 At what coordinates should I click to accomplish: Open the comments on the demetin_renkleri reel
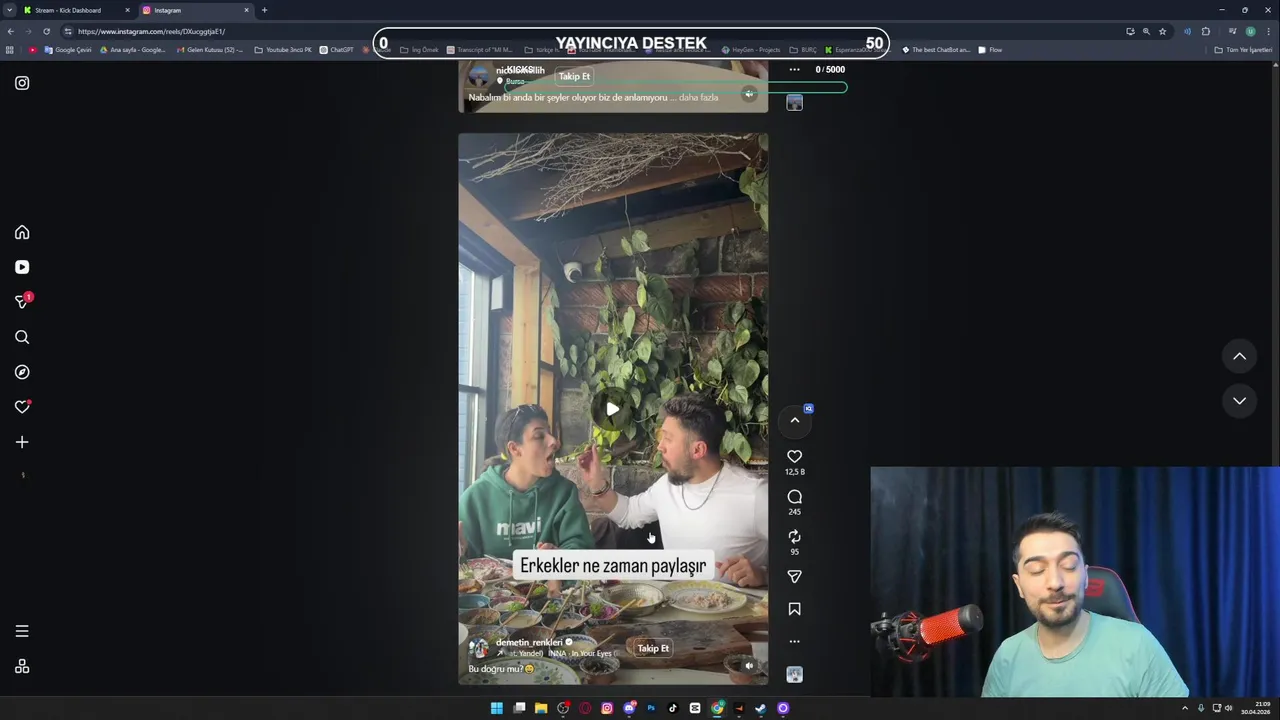[794, 497]
